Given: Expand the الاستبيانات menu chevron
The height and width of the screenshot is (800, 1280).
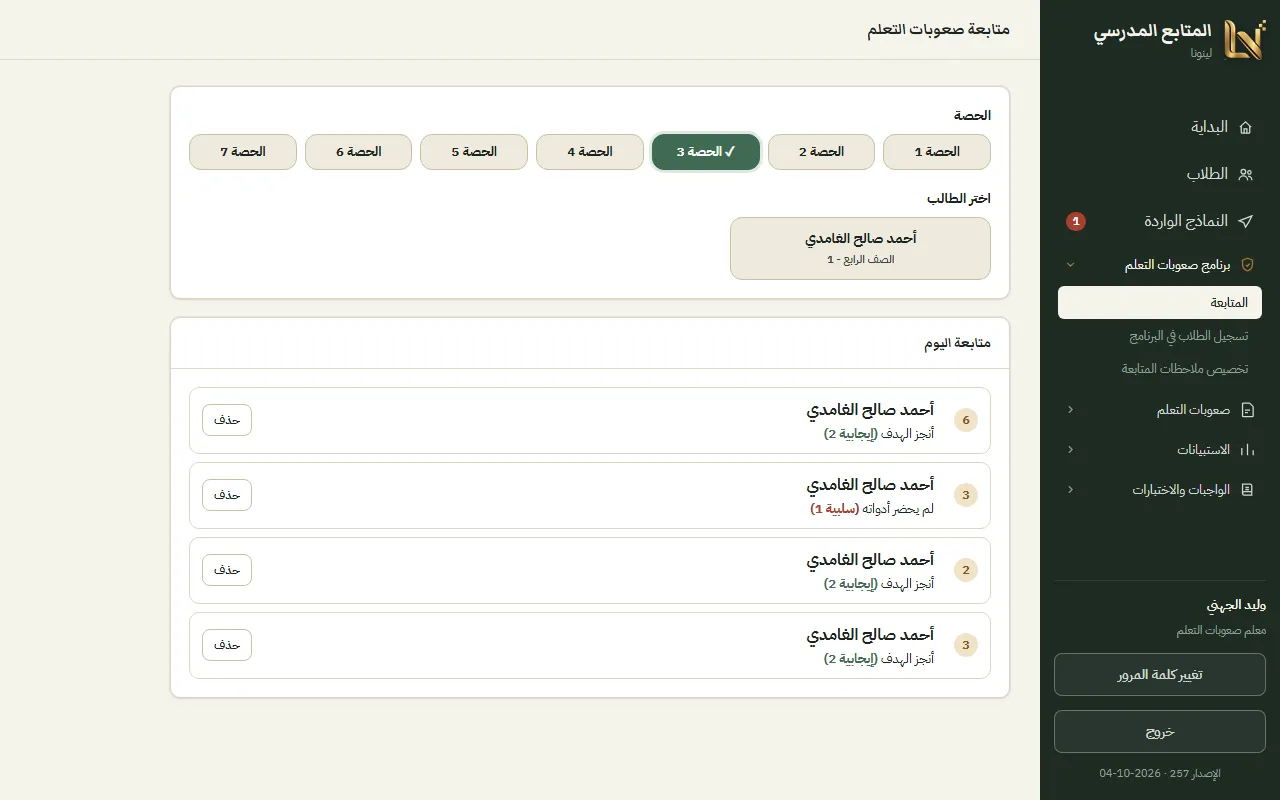Looking at the screenshot, I should click(x=1070, y=450).
